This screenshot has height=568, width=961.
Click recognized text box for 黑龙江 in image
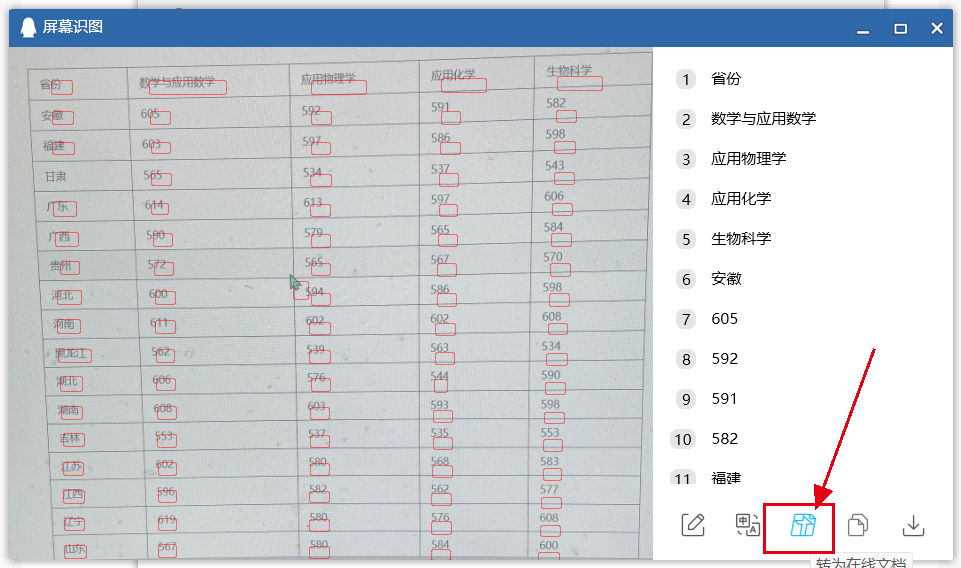[x=75, y=355]
